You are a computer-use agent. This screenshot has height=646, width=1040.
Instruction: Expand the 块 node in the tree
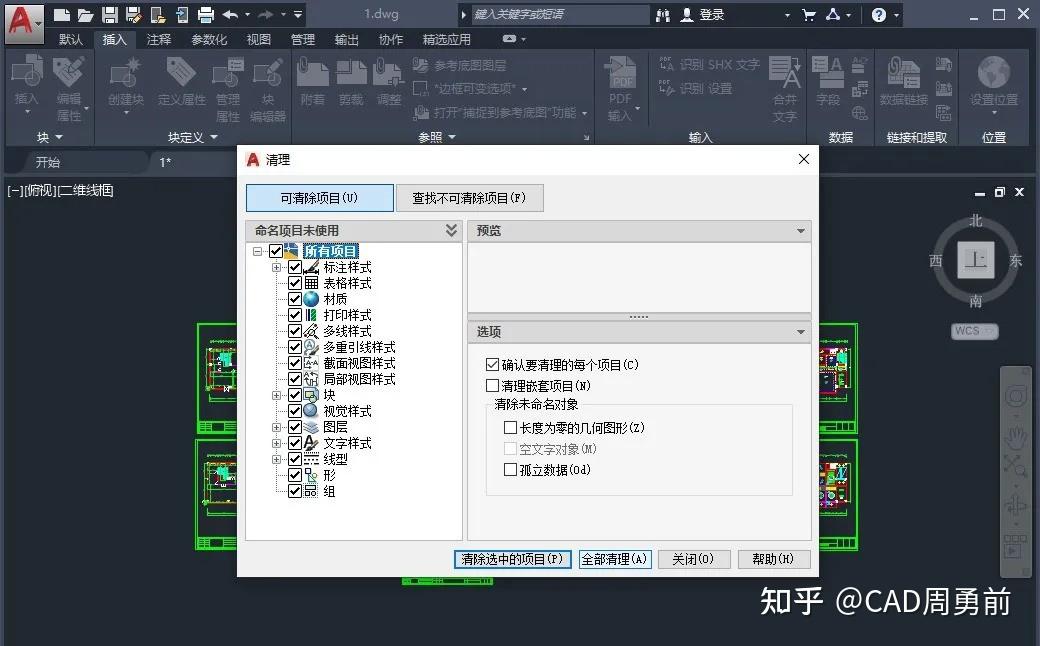277,394
